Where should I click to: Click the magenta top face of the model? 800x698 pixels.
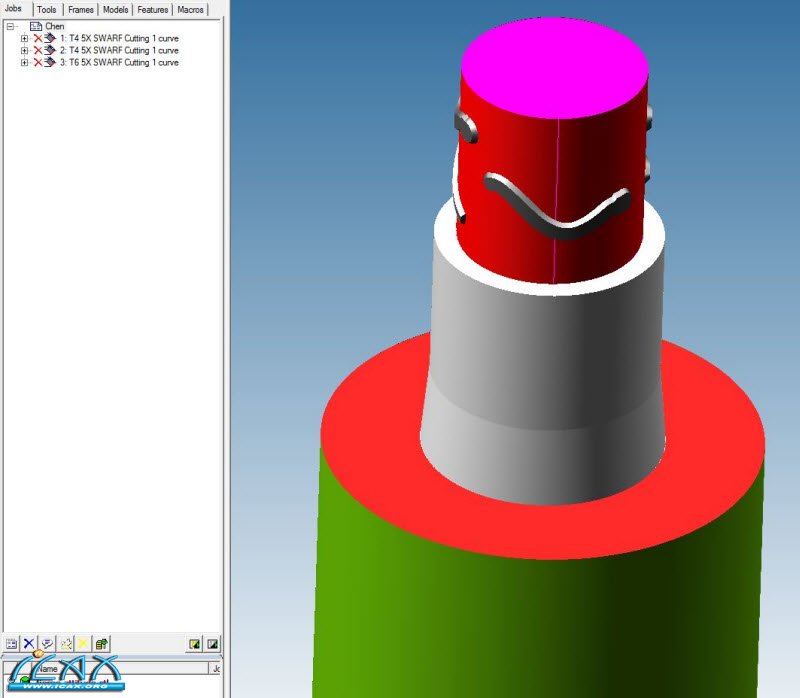pyautogui.click(x=555, y=68)
